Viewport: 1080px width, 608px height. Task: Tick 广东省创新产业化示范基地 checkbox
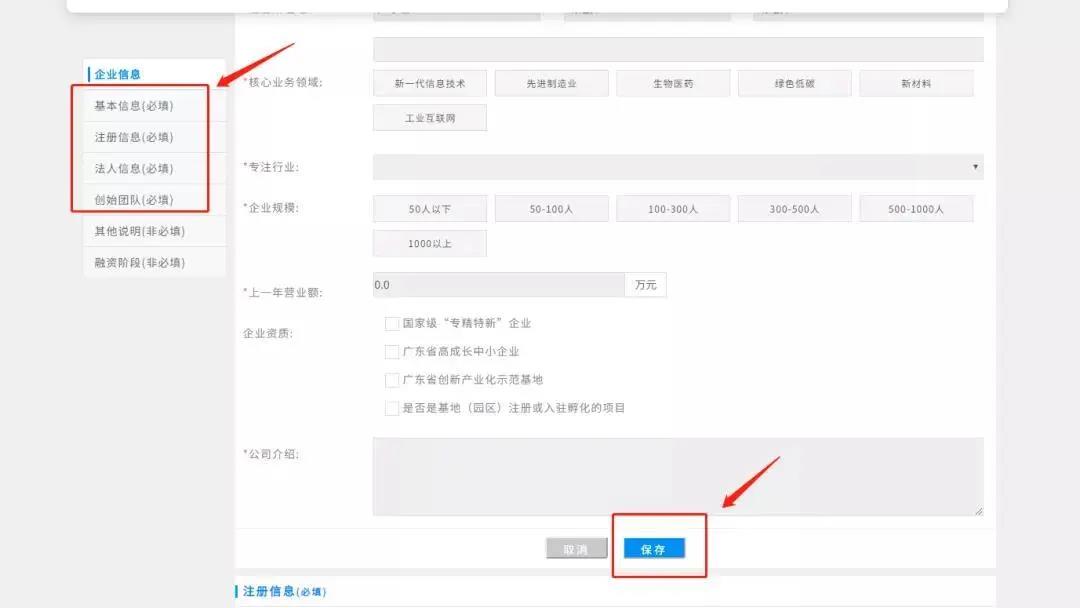[392, 380]
